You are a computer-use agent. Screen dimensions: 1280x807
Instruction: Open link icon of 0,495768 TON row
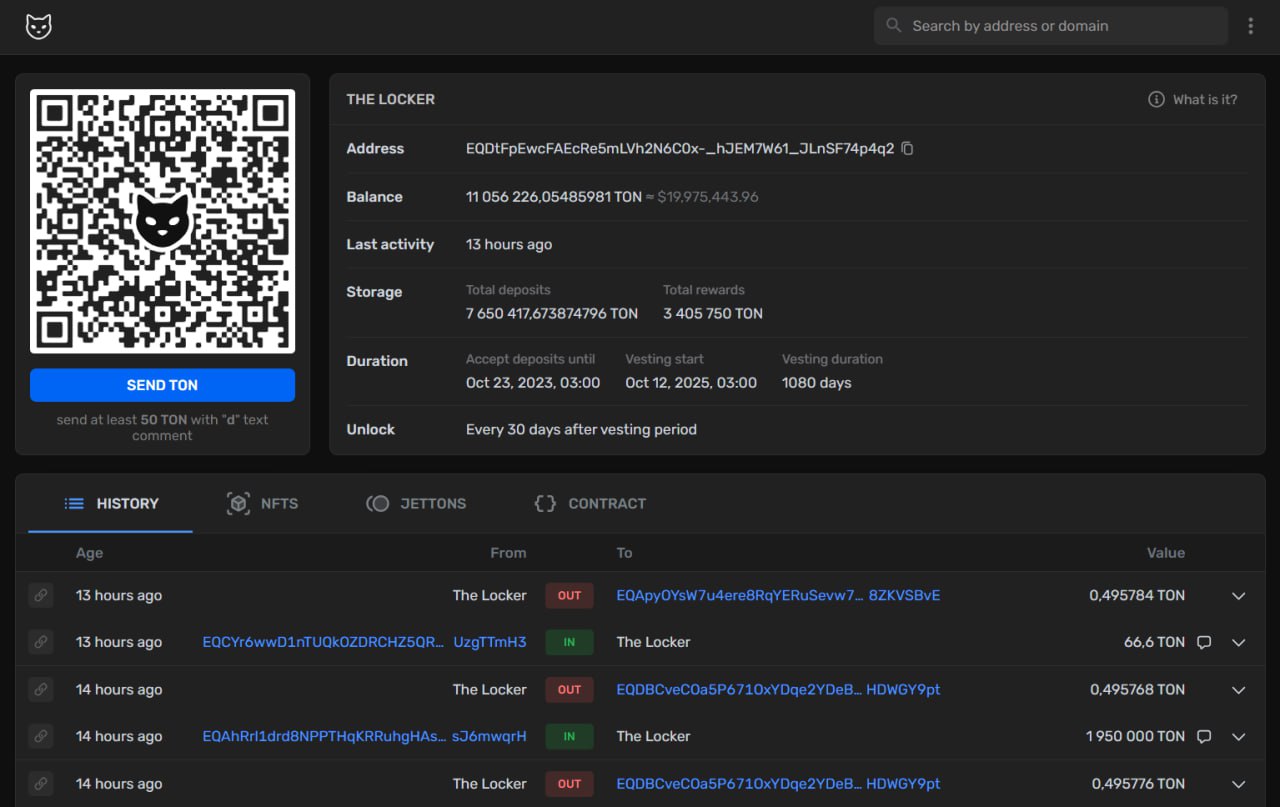click(41, 689)
